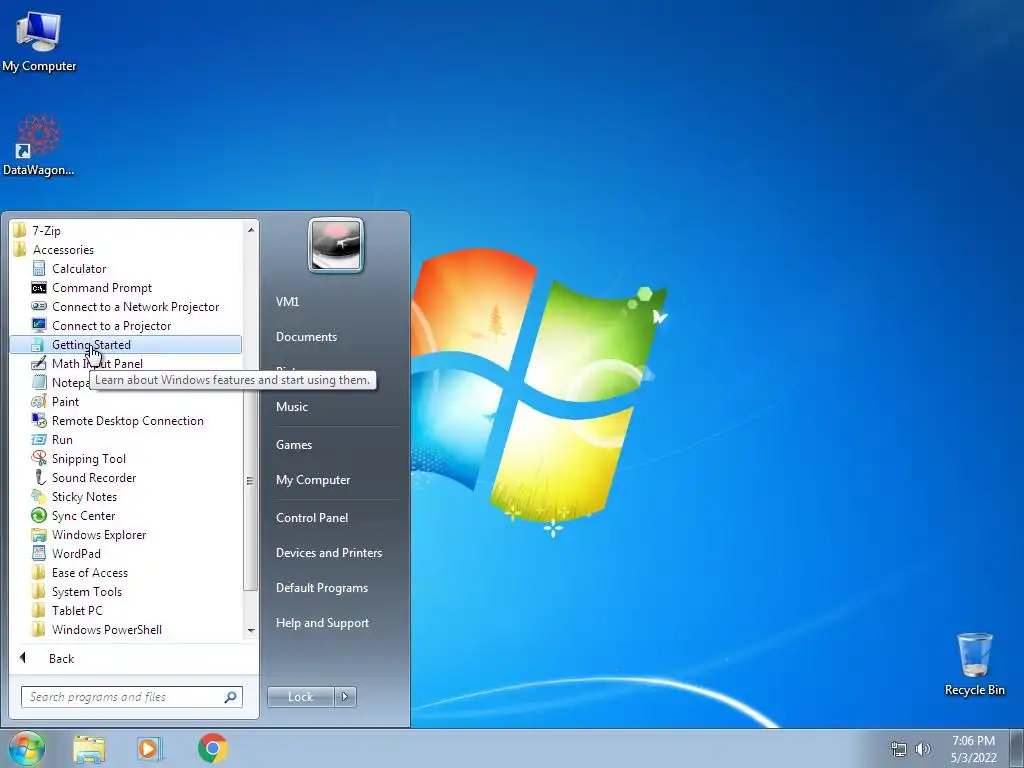Launch Command Prompt from its icon
The image size is (1024, 768).
pos(39,287)
